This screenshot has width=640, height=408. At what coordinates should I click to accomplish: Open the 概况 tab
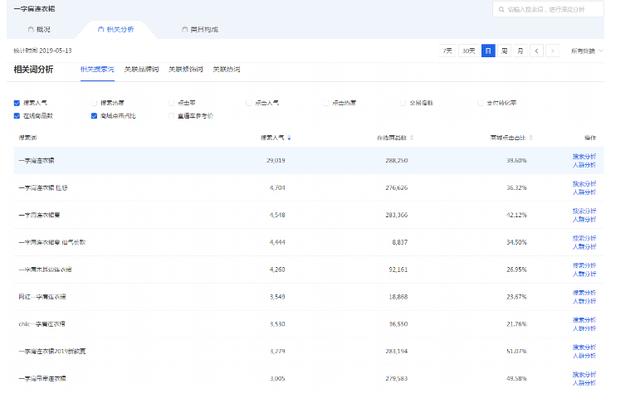click(44, 29)
